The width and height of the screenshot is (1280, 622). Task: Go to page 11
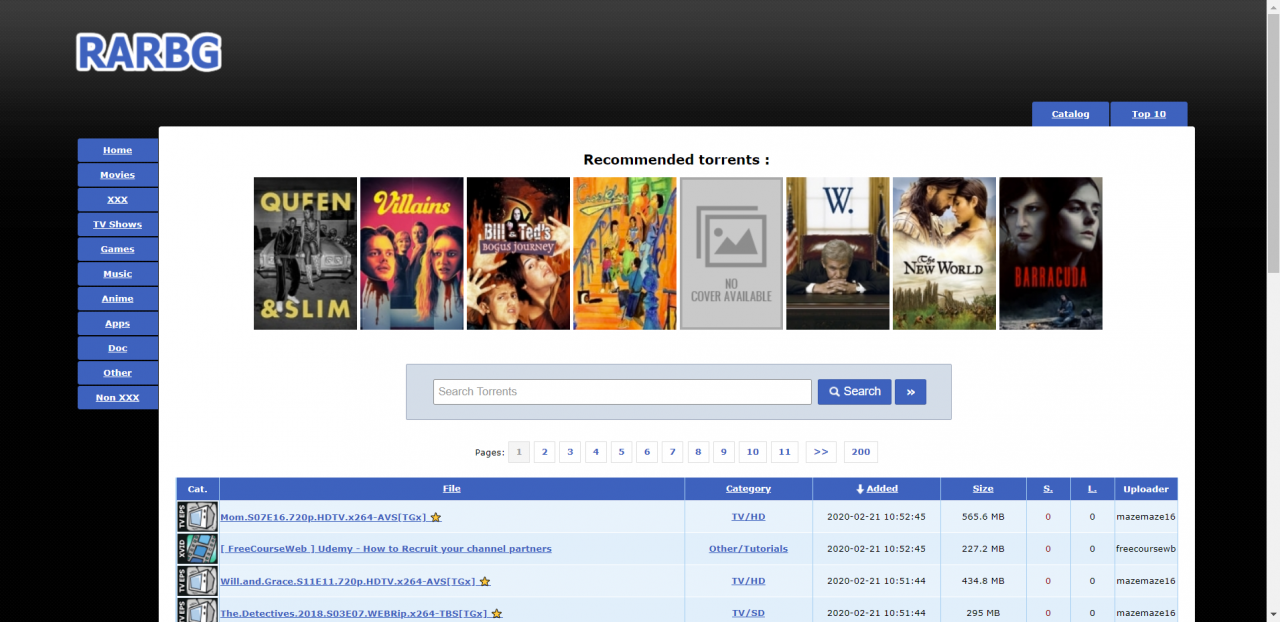[785, 452]
